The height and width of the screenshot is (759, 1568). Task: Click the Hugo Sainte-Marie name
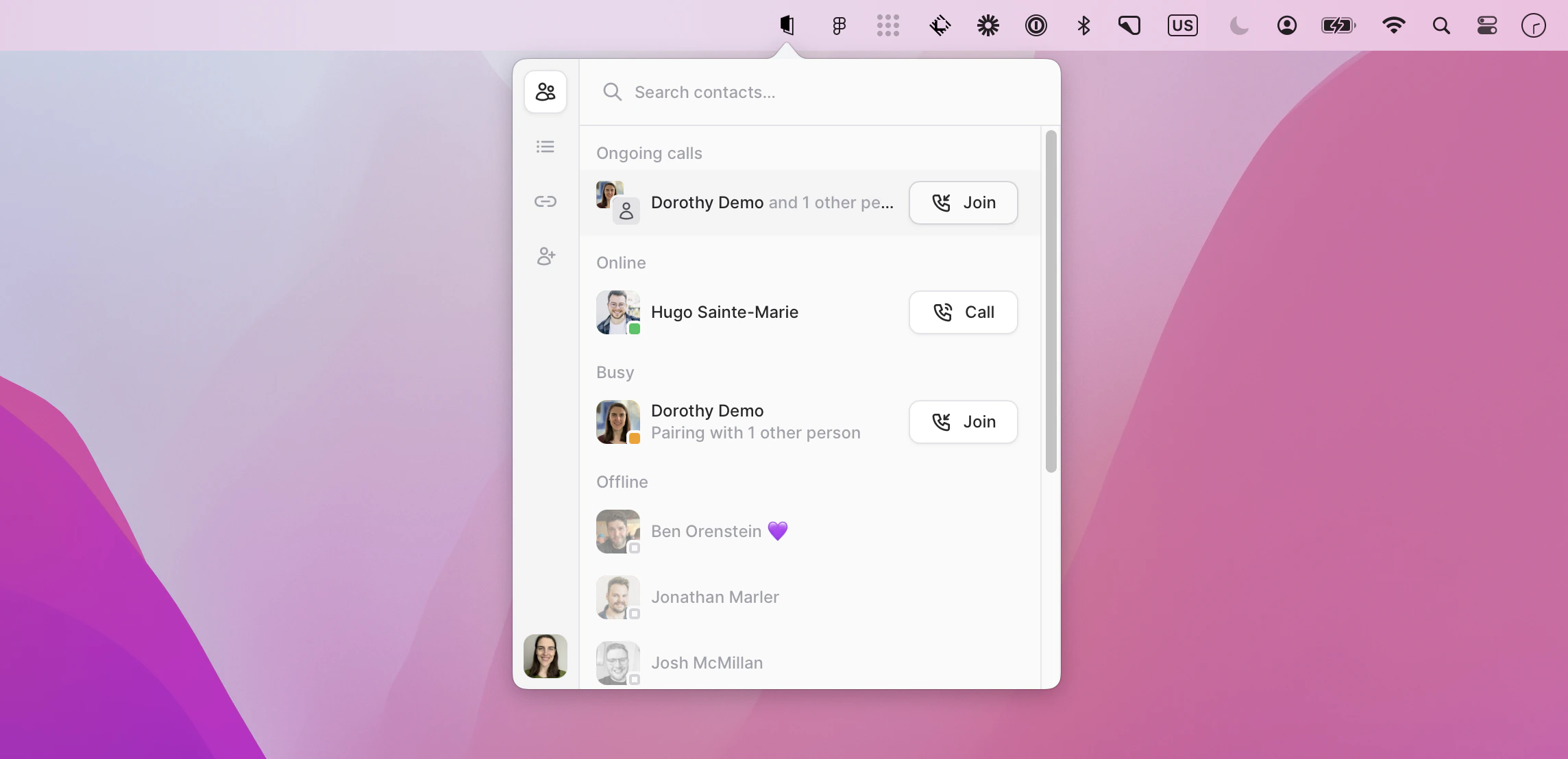[x=724, y=312]
